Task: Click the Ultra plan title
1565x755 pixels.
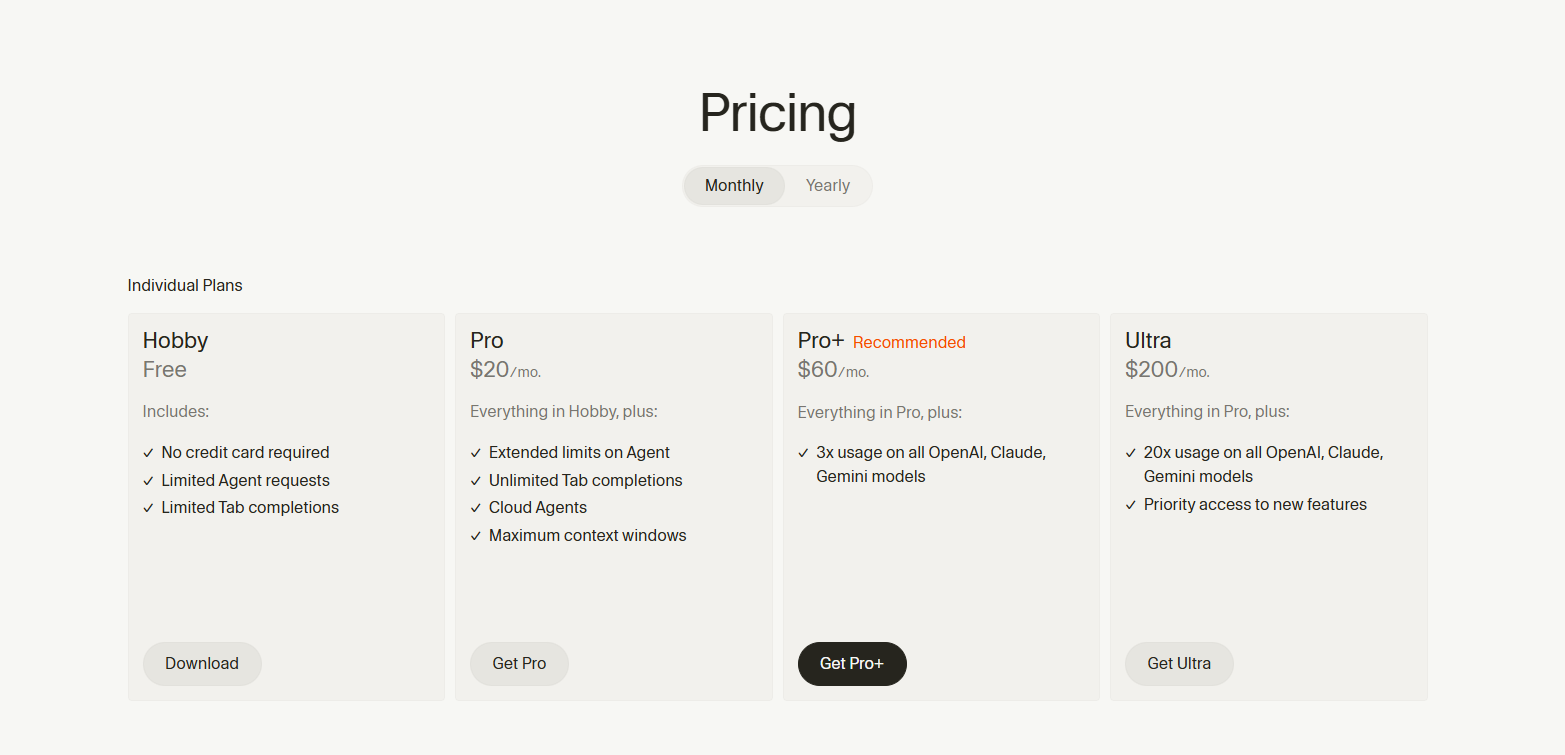Action: [x=1148, y=341]
